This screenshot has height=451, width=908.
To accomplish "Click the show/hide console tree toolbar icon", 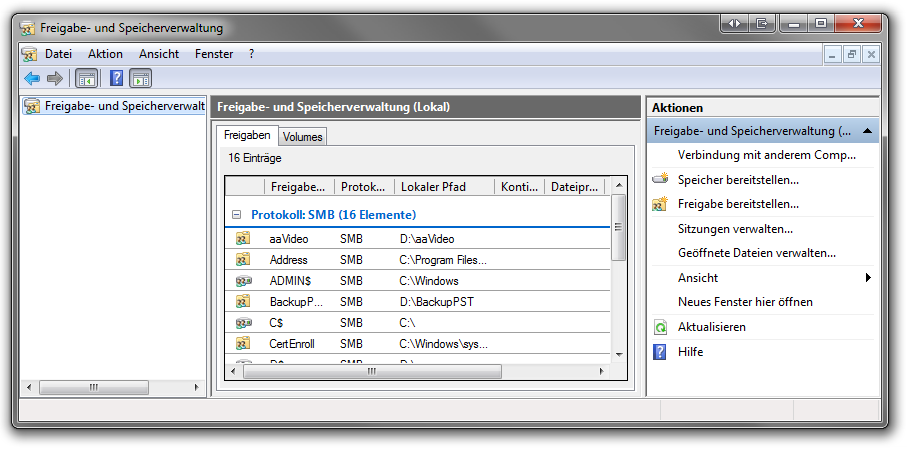I will click(x=87, y=78).
